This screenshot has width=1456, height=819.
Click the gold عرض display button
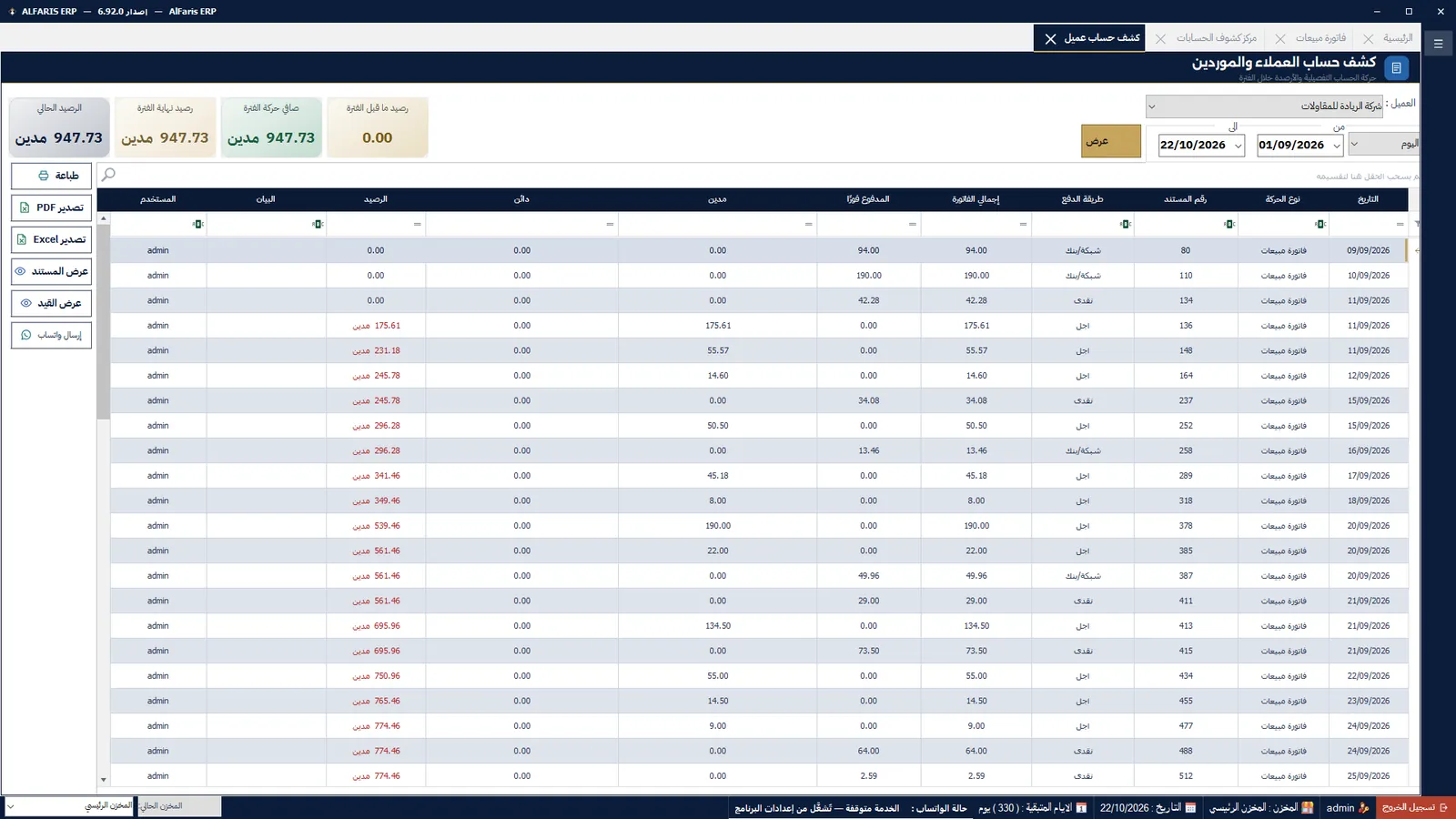(x=1111, y=141)
